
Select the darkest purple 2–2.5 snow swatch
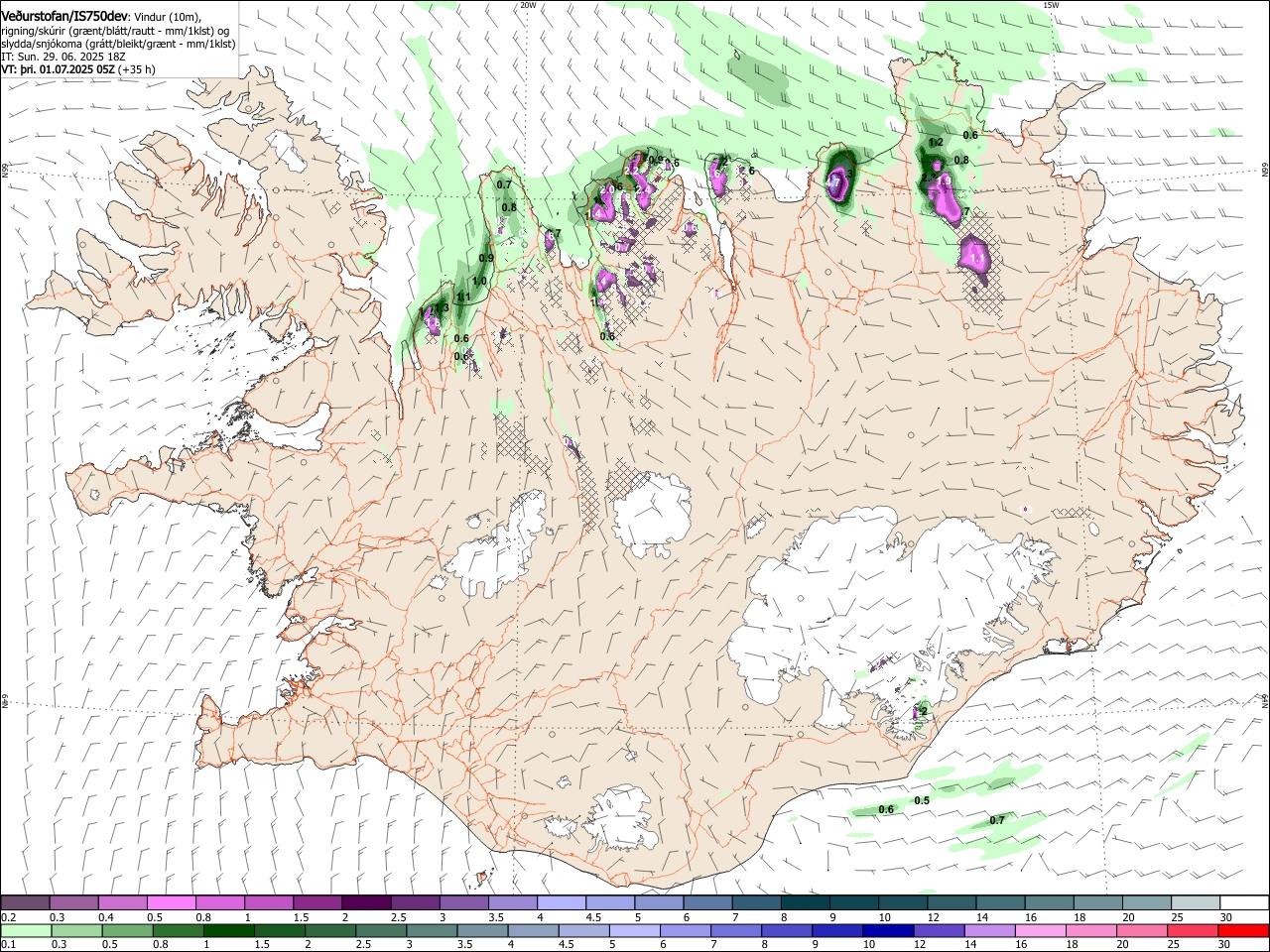click(366, 903)
